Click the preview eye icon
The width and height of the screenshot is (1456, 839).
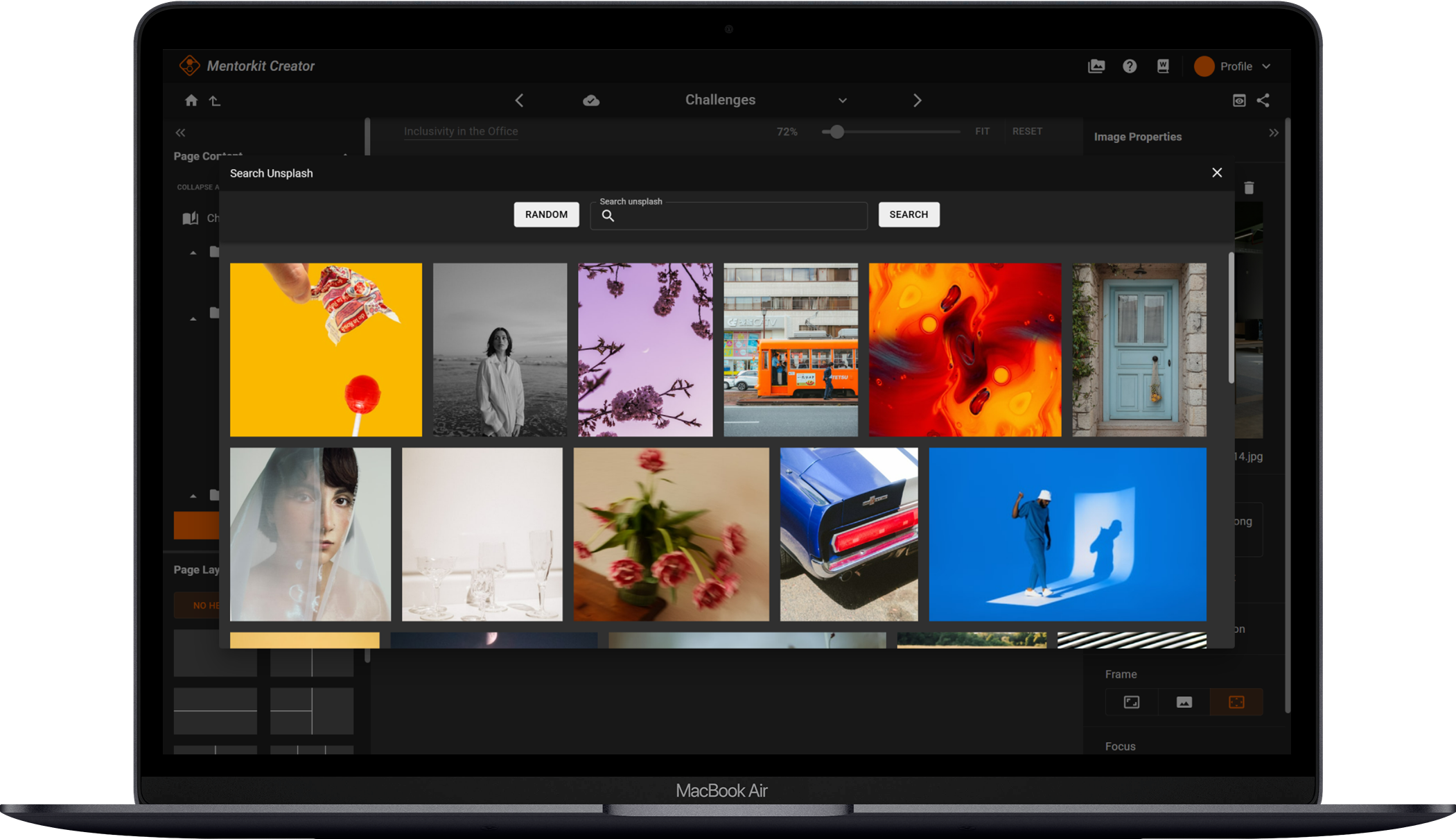point(1239,101)
